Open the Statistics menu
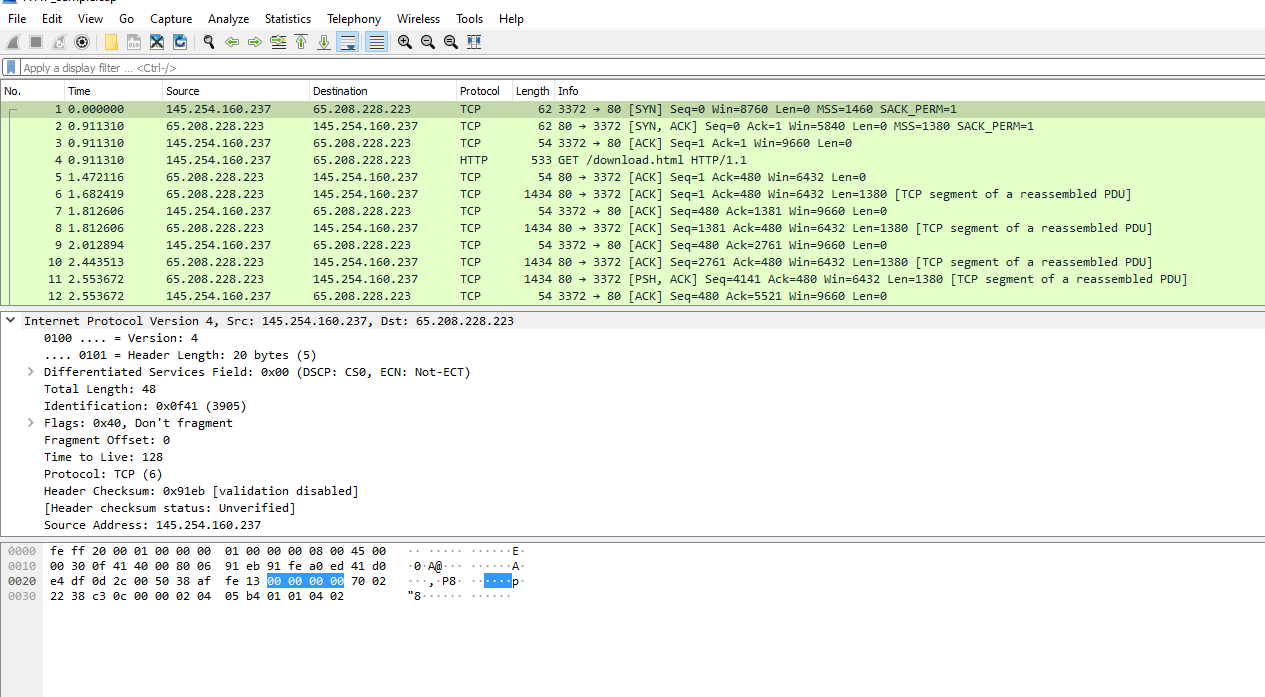The height and width of the screenshot is (697, 1265). (x=288, y=19)
